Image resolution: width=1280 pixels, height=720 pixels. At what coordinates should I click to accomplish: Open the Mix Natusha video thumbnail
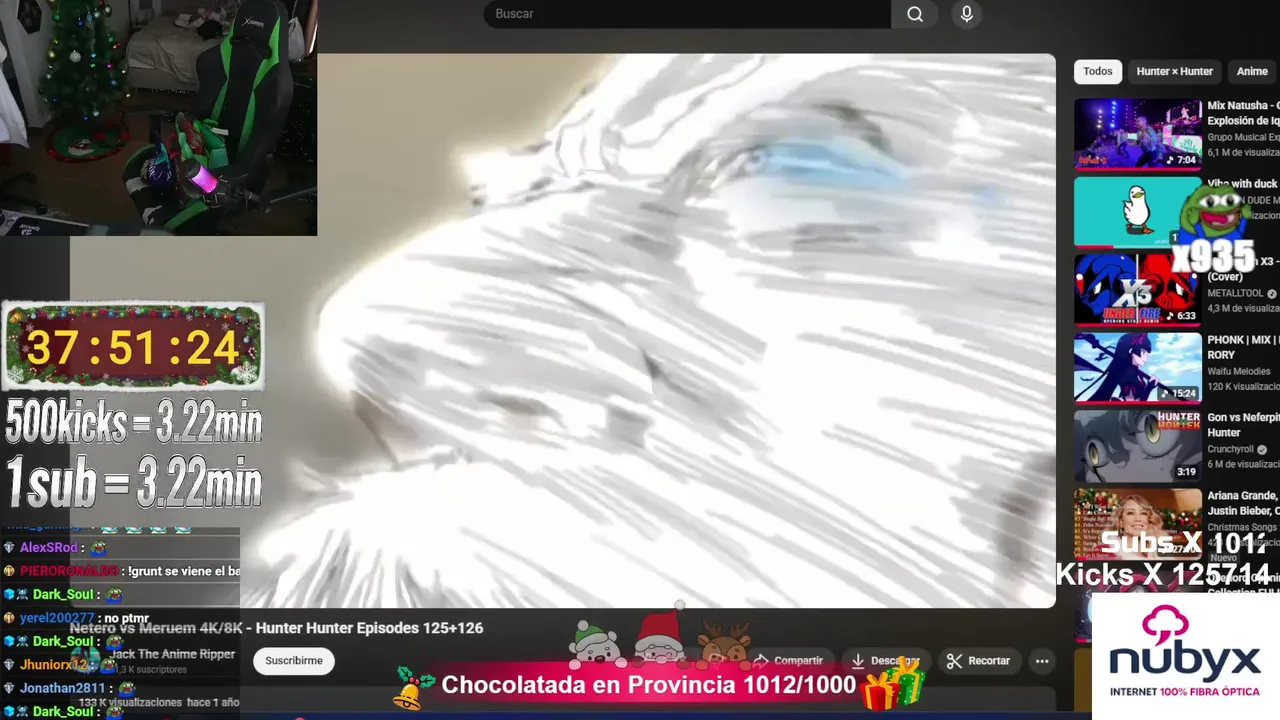click(x=1137, y=133)
